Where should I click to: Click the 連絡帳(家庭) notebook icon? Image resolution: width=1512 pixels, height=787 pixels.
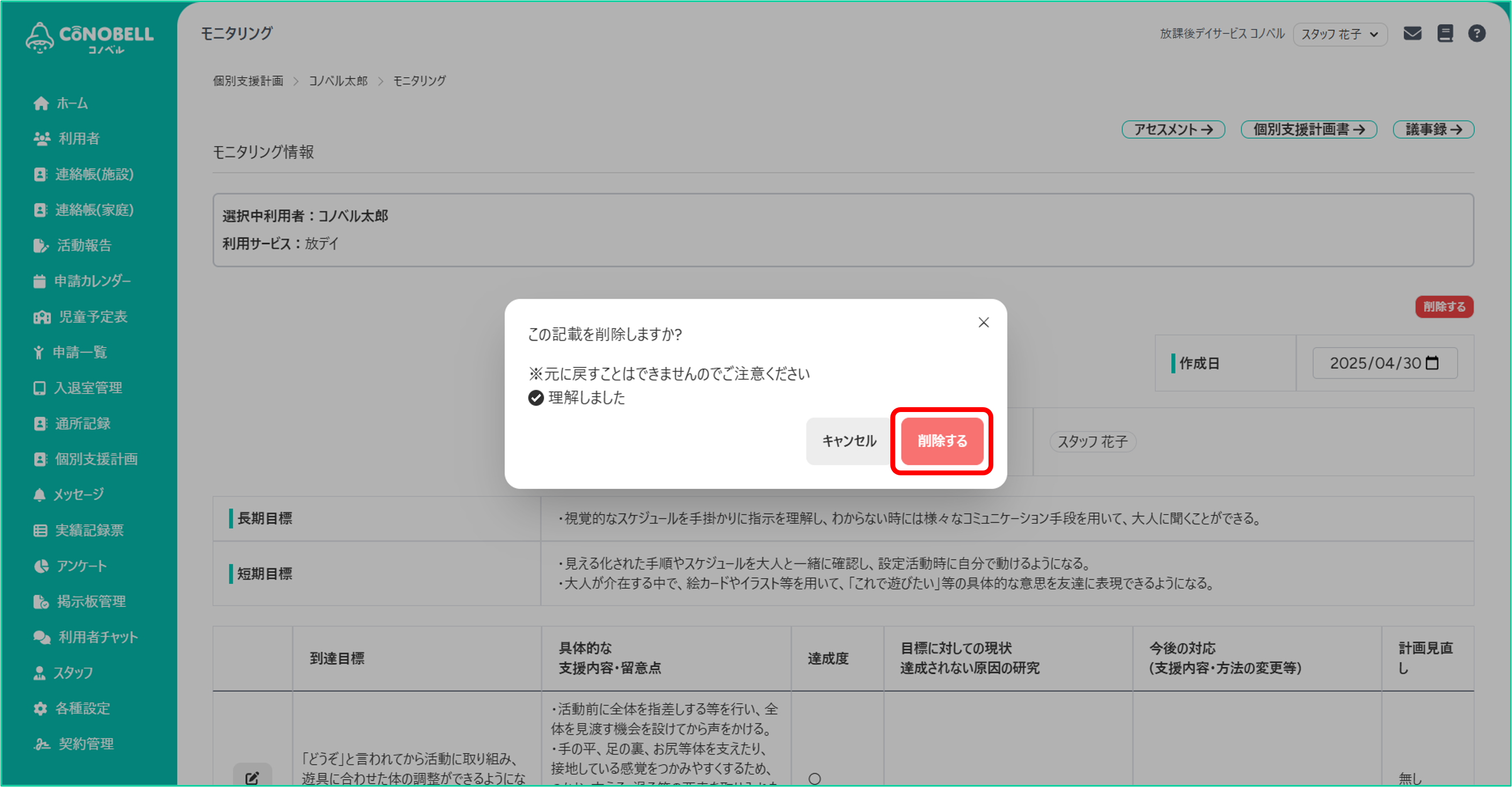[x=40, y=210]
